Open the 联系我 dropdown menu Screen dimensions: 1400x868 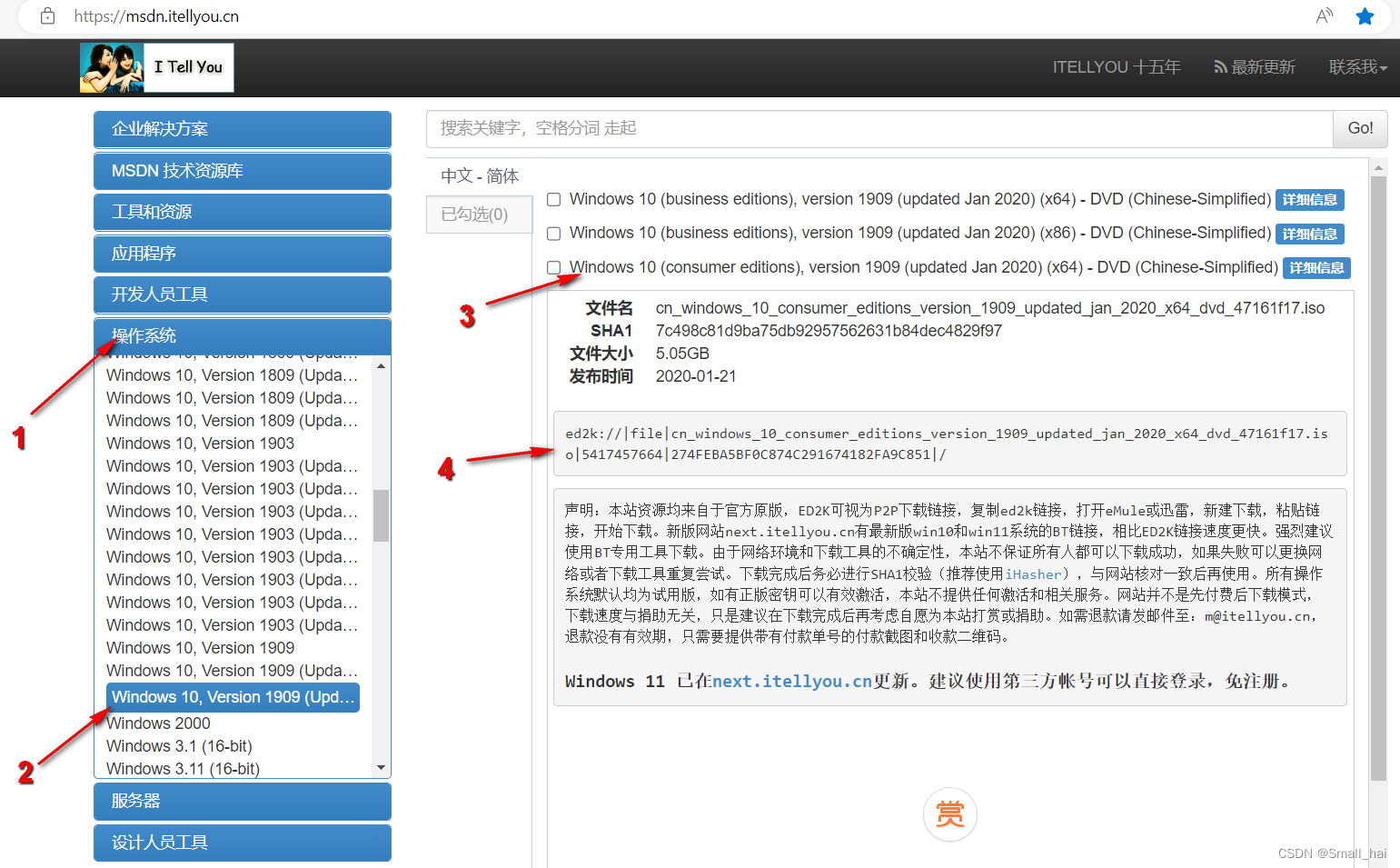(1357, 67)
